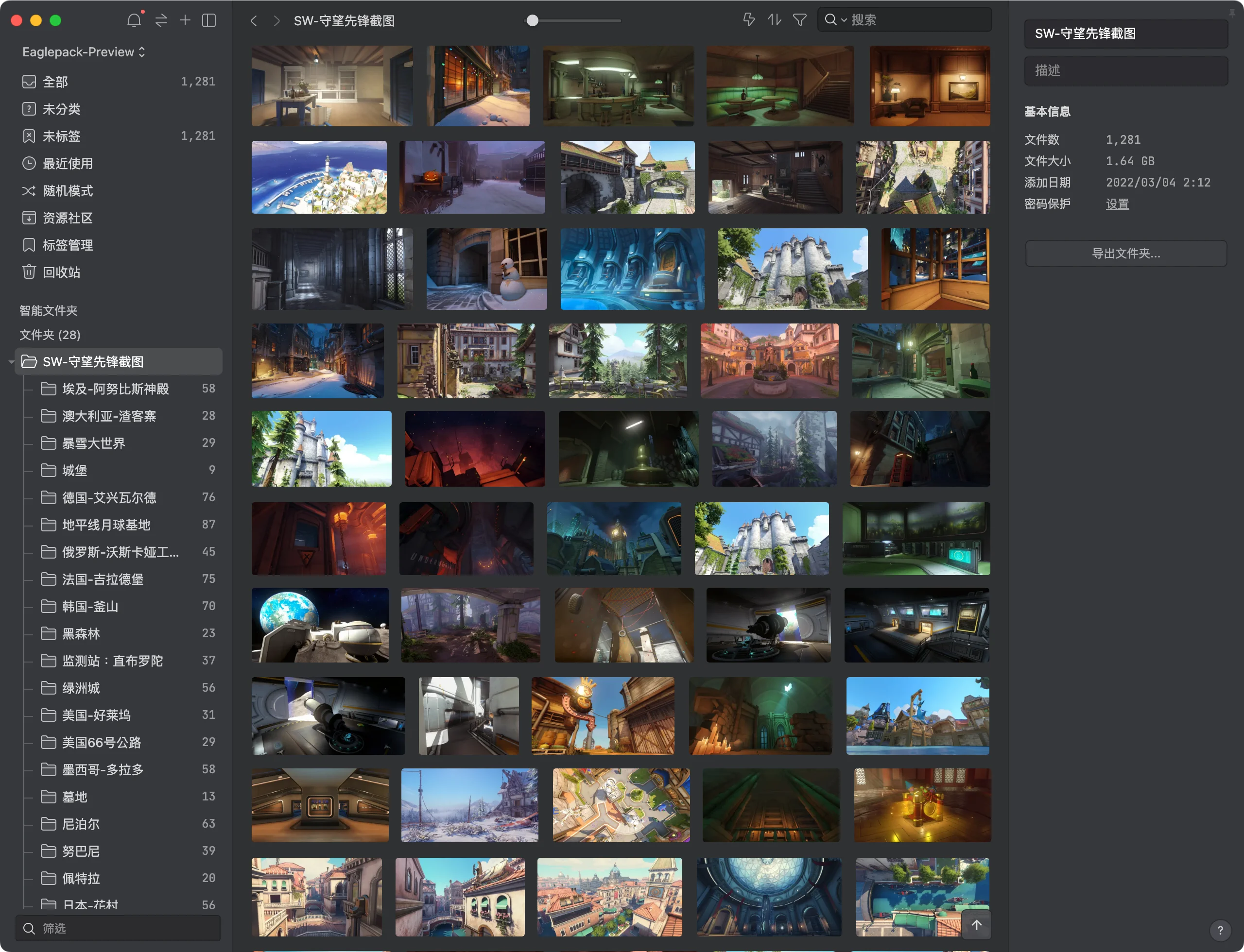Collapse the SW-守望先锋截图 folder triangle
This screenshot has height=952, width=1244.
[x=11, y=361]
